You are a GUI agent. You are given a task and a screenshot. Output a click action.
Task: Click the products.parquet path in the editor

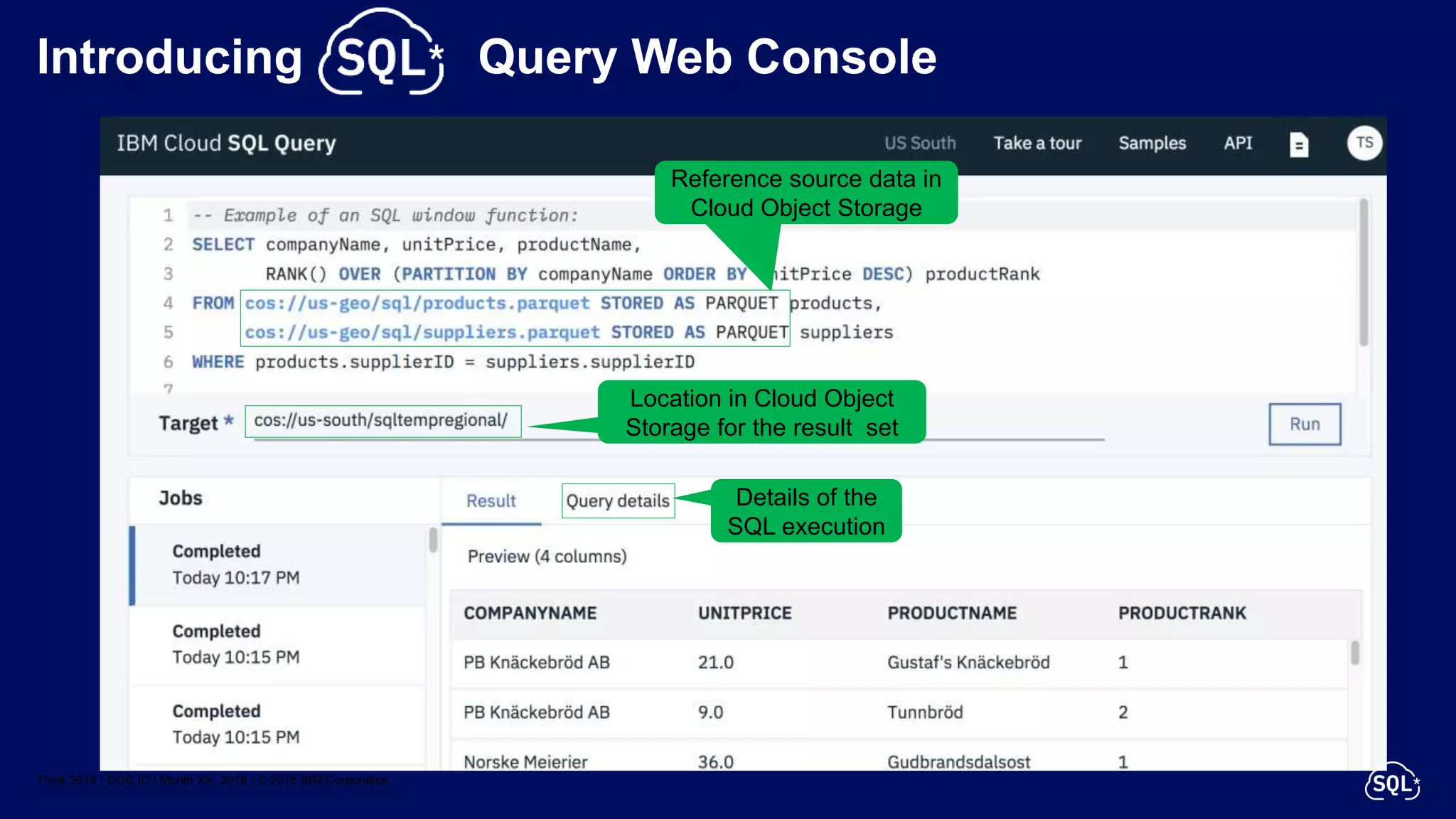click(x=417, y=304)
